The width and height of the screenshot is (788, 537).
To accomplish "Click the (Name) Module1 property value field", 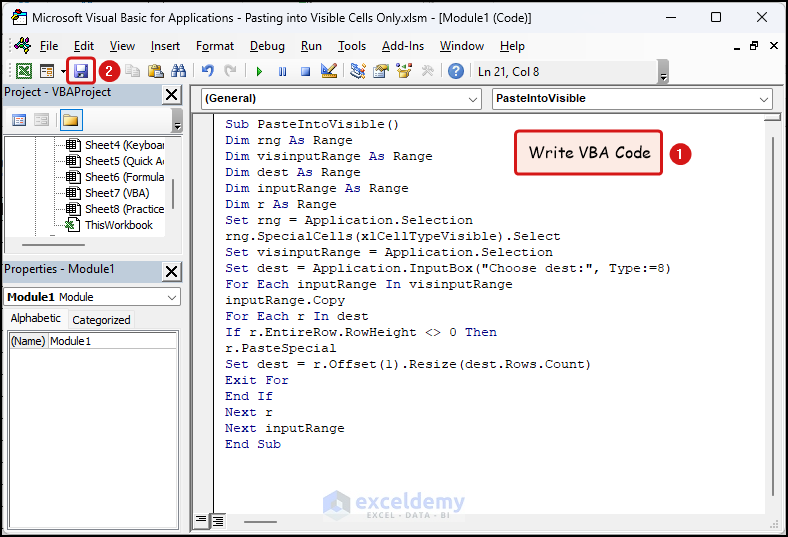I will point(113,341).
